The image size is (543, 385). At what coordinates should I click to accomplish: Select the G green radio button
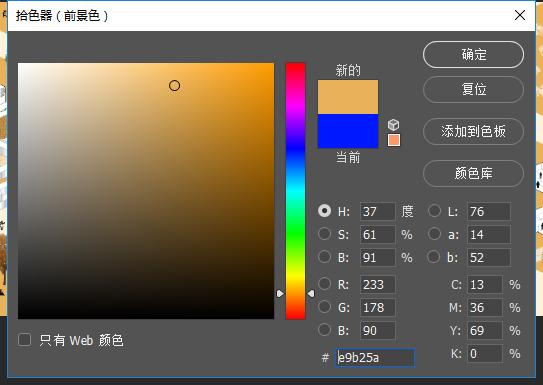click(x=324, y=307)
